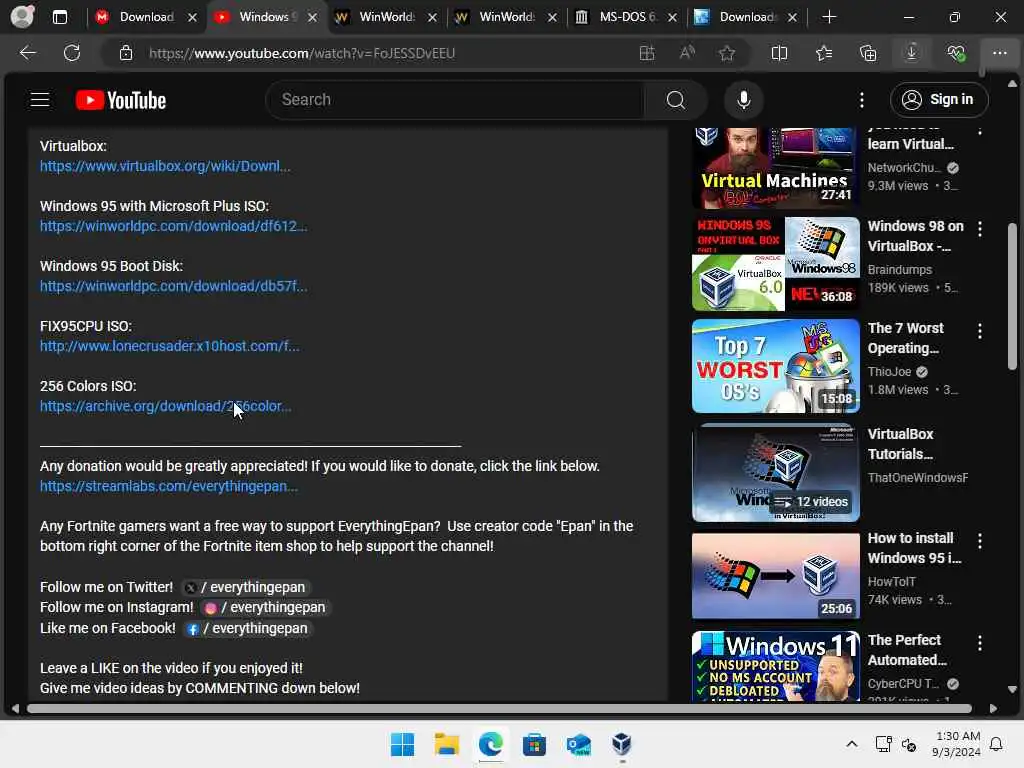Launch File Explorer from taskbar
This screenshot has width=1024, height=768.
[447, 744]
